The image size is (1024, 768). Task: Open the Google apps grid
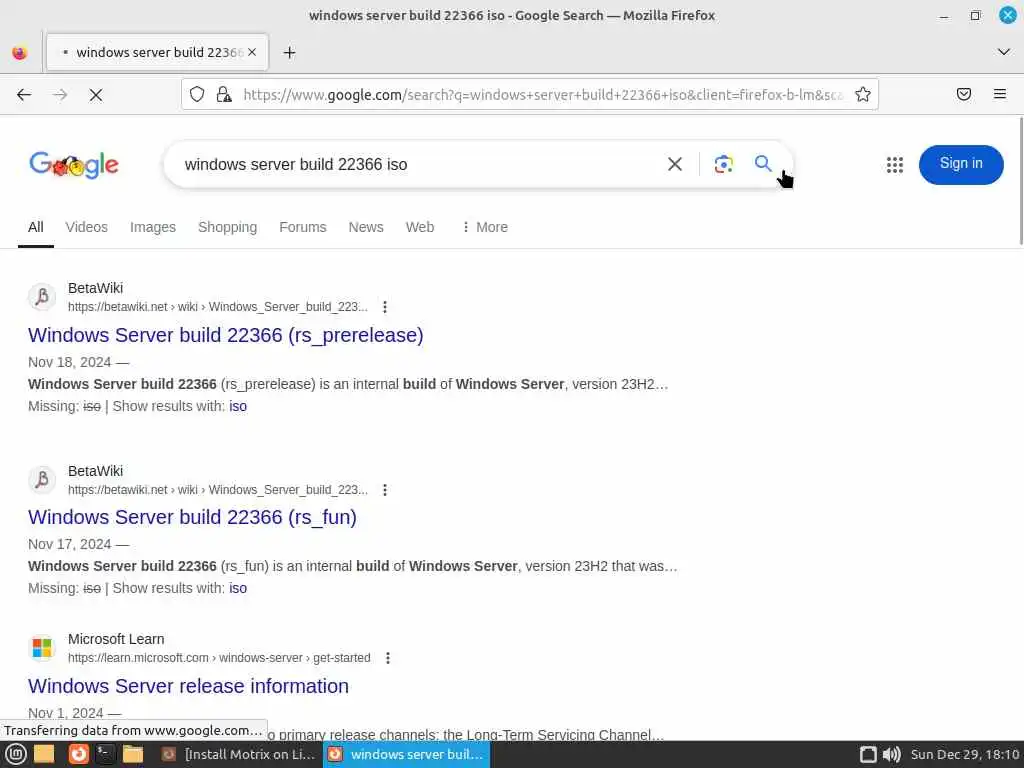click(895, 165)
